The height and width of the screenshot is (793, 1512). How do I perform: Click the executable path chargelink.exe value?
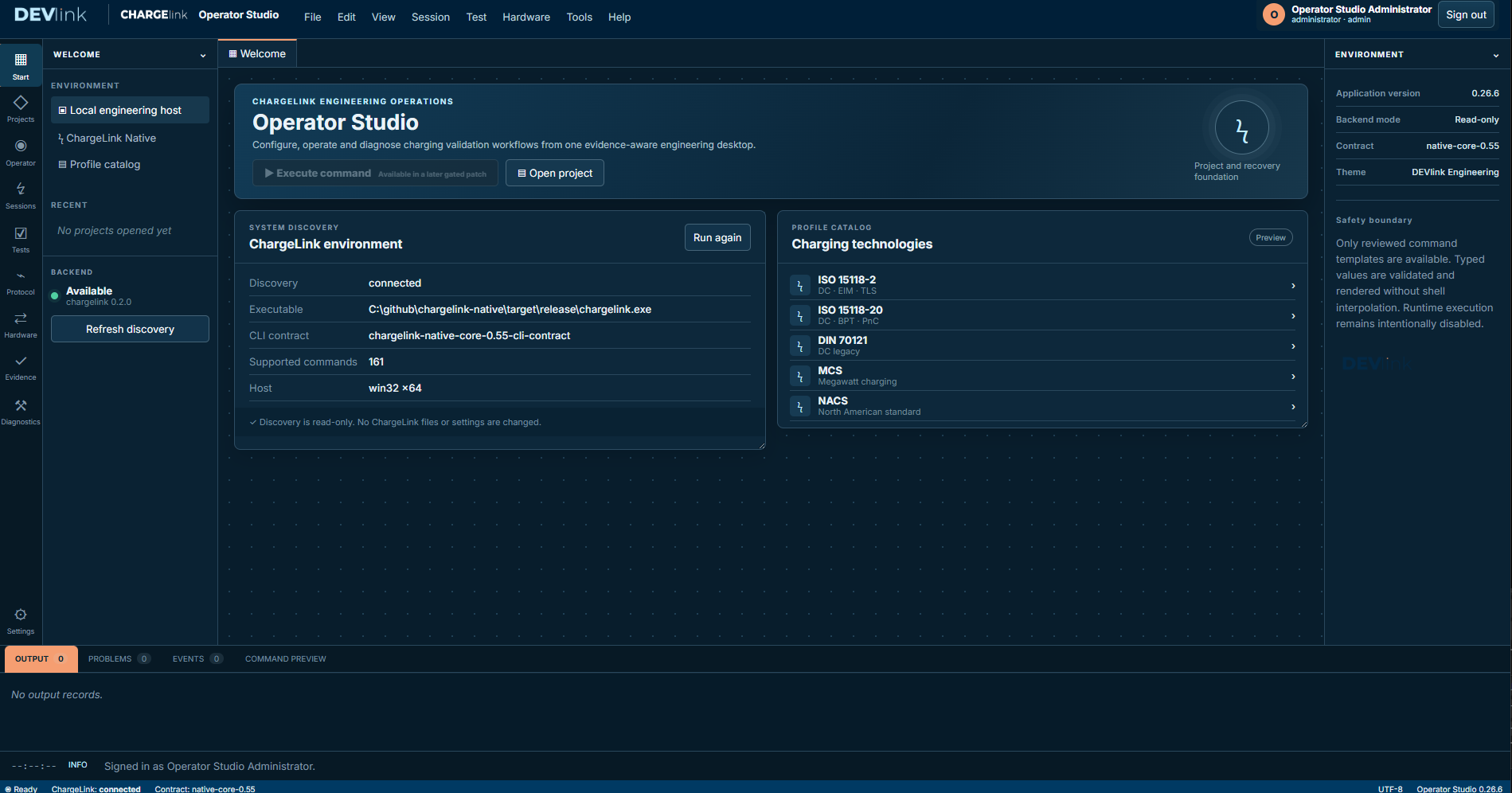510,309
